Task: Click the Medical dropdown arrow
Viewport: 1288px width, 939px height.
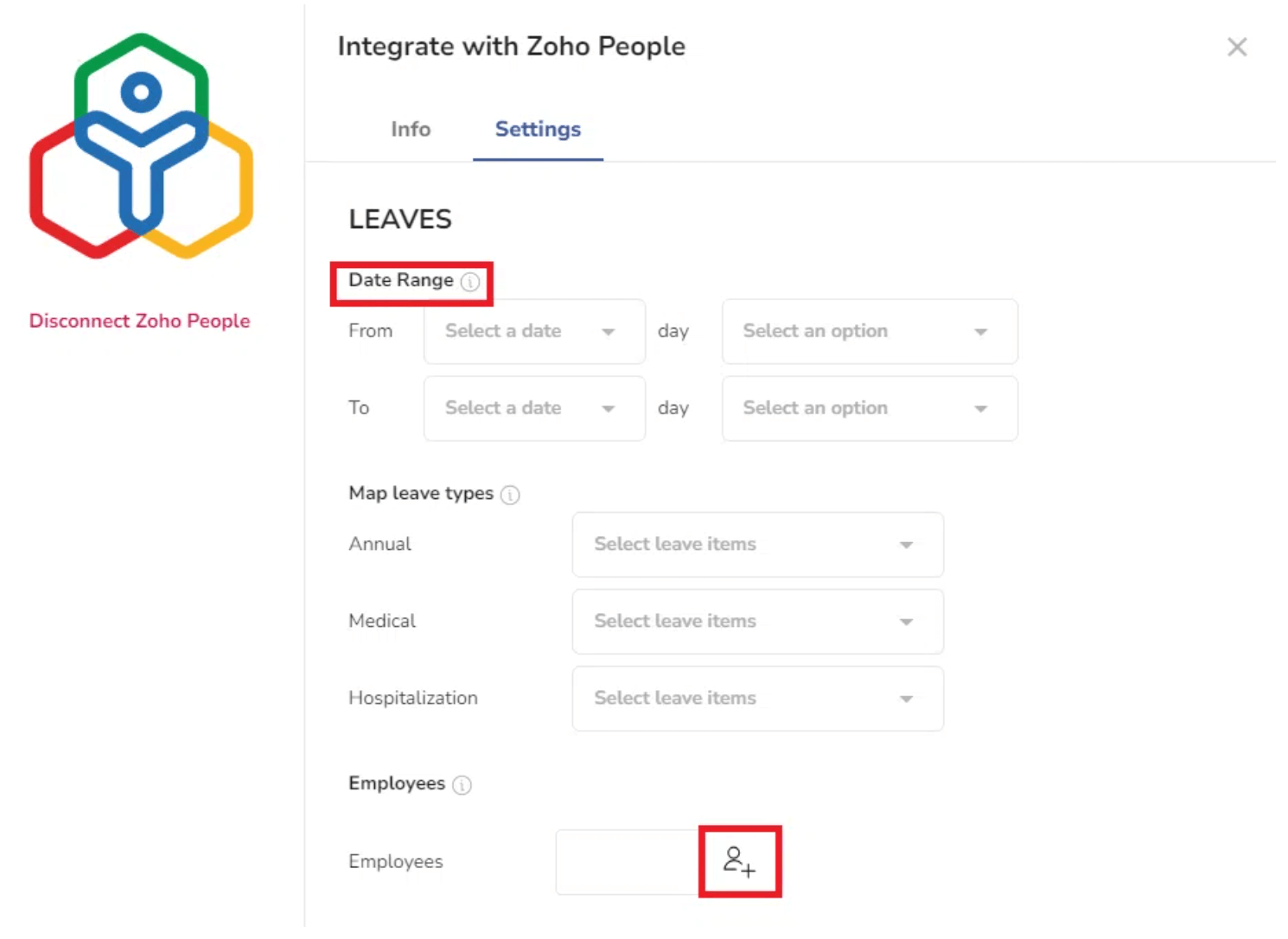Action: (906, 622)
